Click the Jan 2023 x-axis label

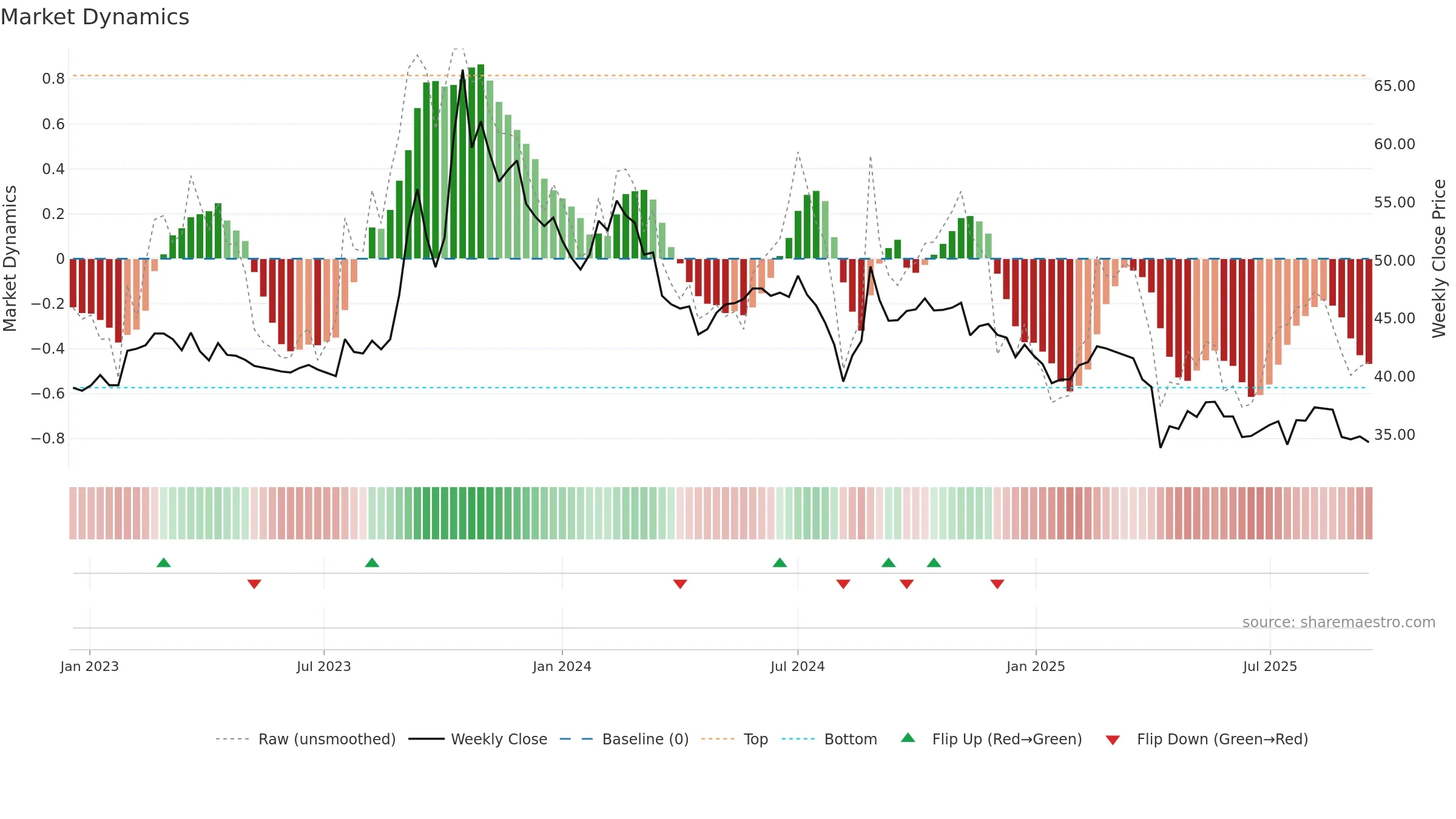90,666
